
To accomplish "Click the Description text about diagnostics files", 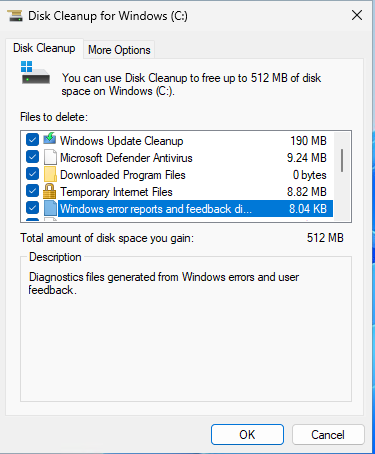I will point(164,283).
